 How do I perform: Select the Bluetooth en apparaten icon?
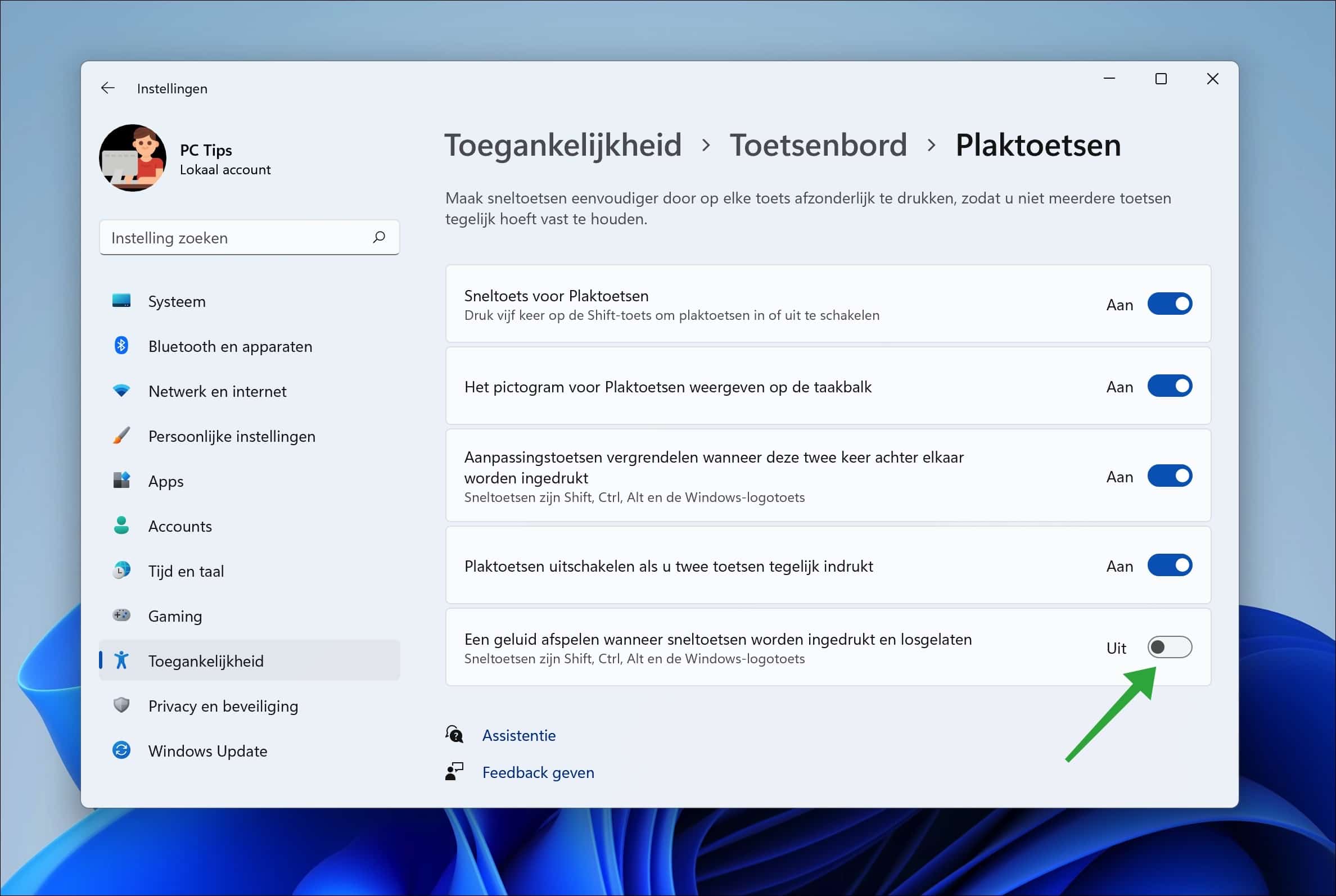[x=122, y=346]
